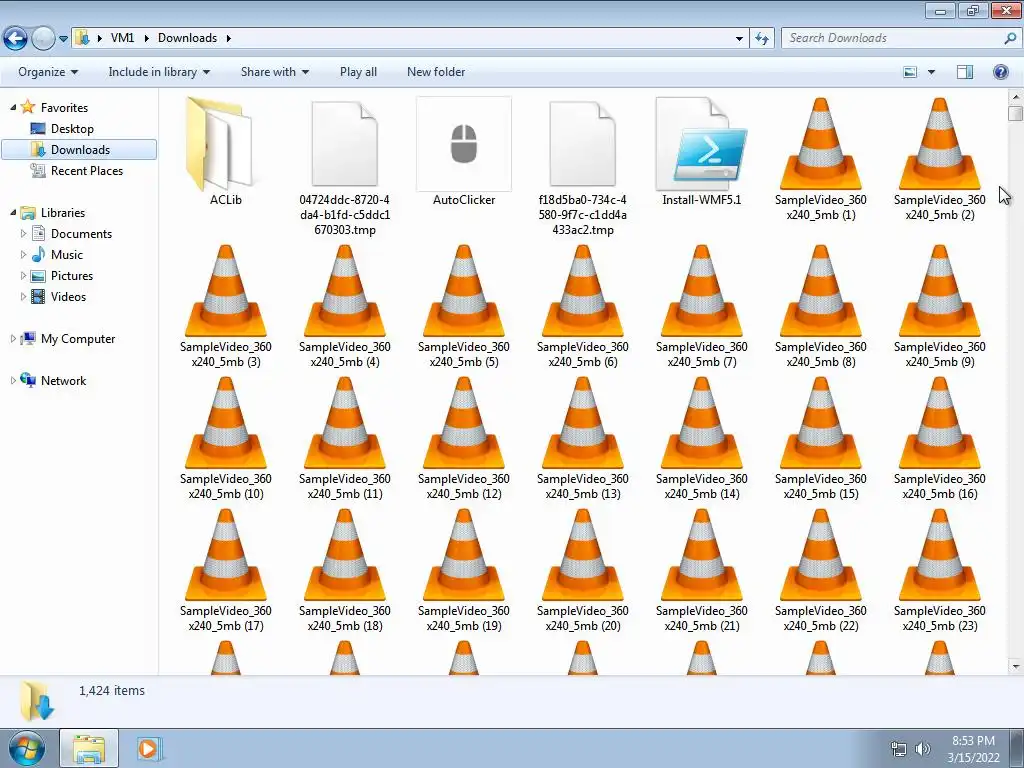Click the Forward navigation arrow
This screenshot has width=1024, height=768.
pyautogui.click(x=43, y=39)
